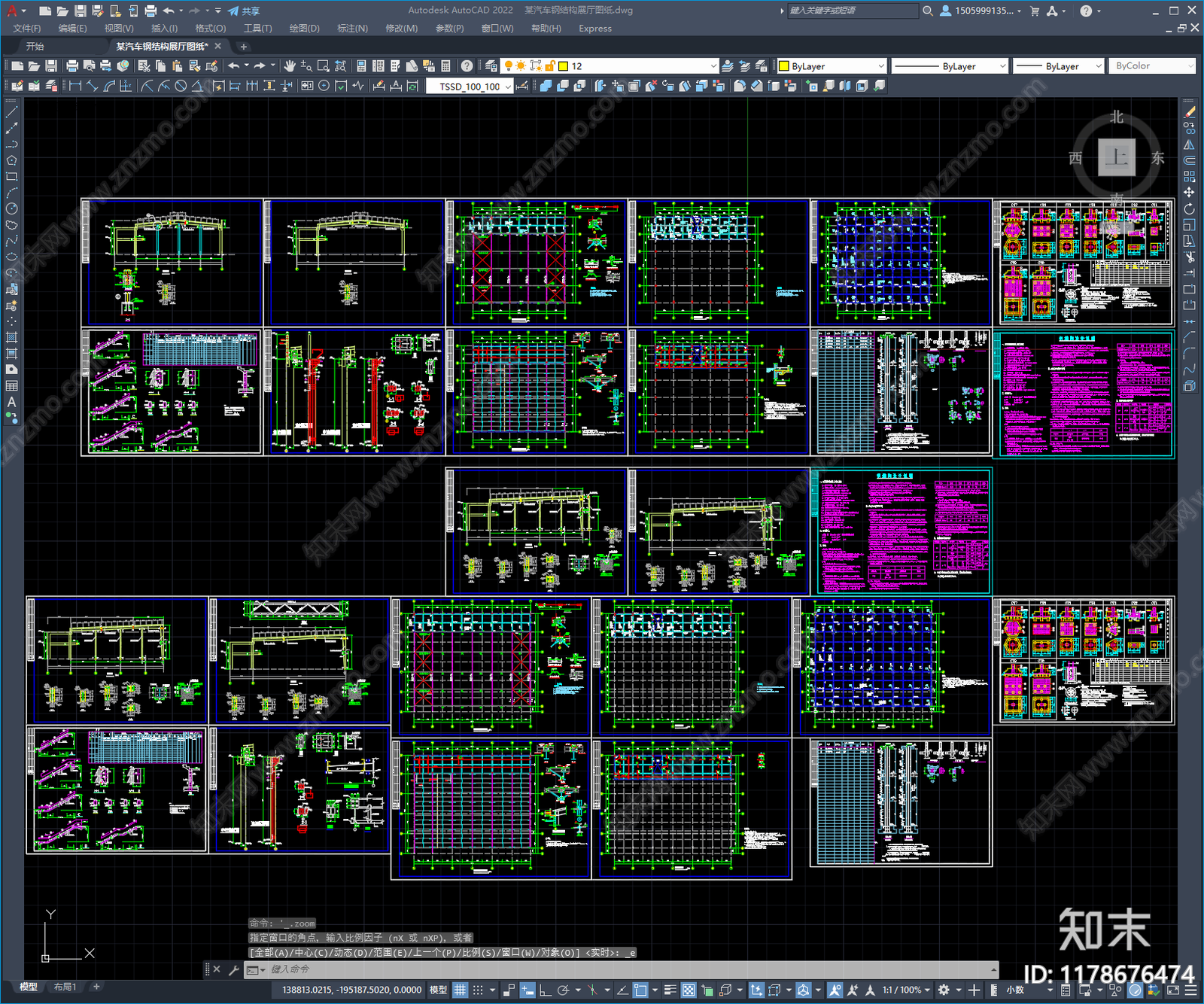Image resolution: width=1204 pixels, height=1004 pixels.
Task: Click the Save icon in quick access toolbar
Action: (x=81, y=11)
